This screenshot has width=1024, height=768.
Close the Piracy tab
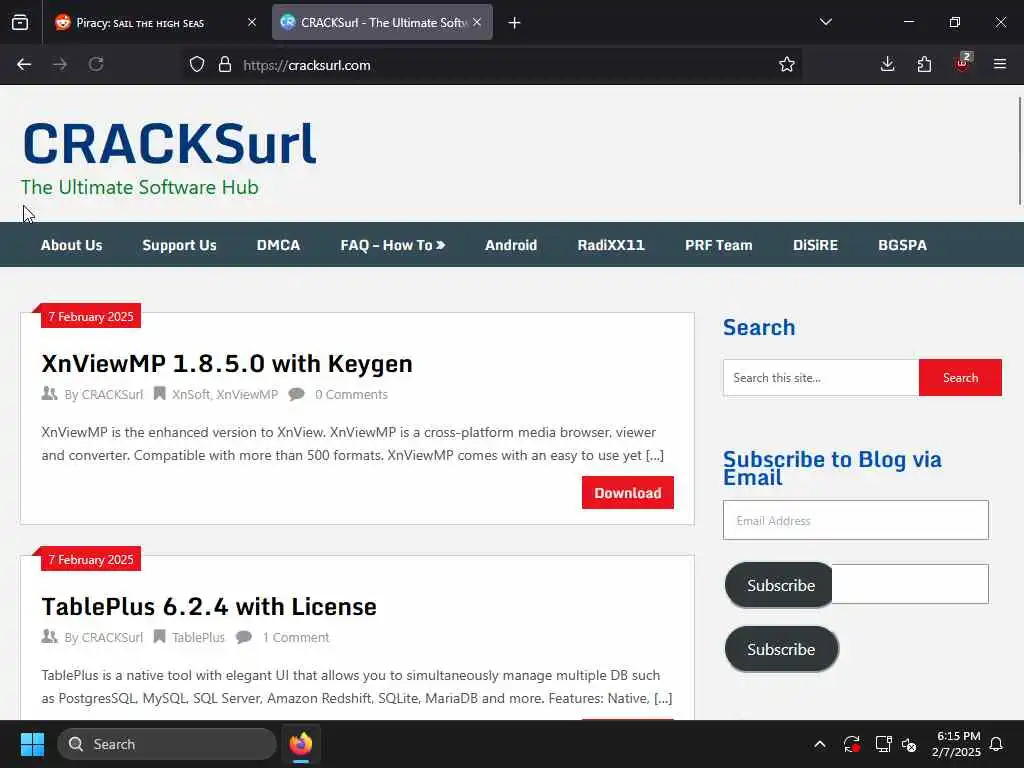[x=252, y=22]
